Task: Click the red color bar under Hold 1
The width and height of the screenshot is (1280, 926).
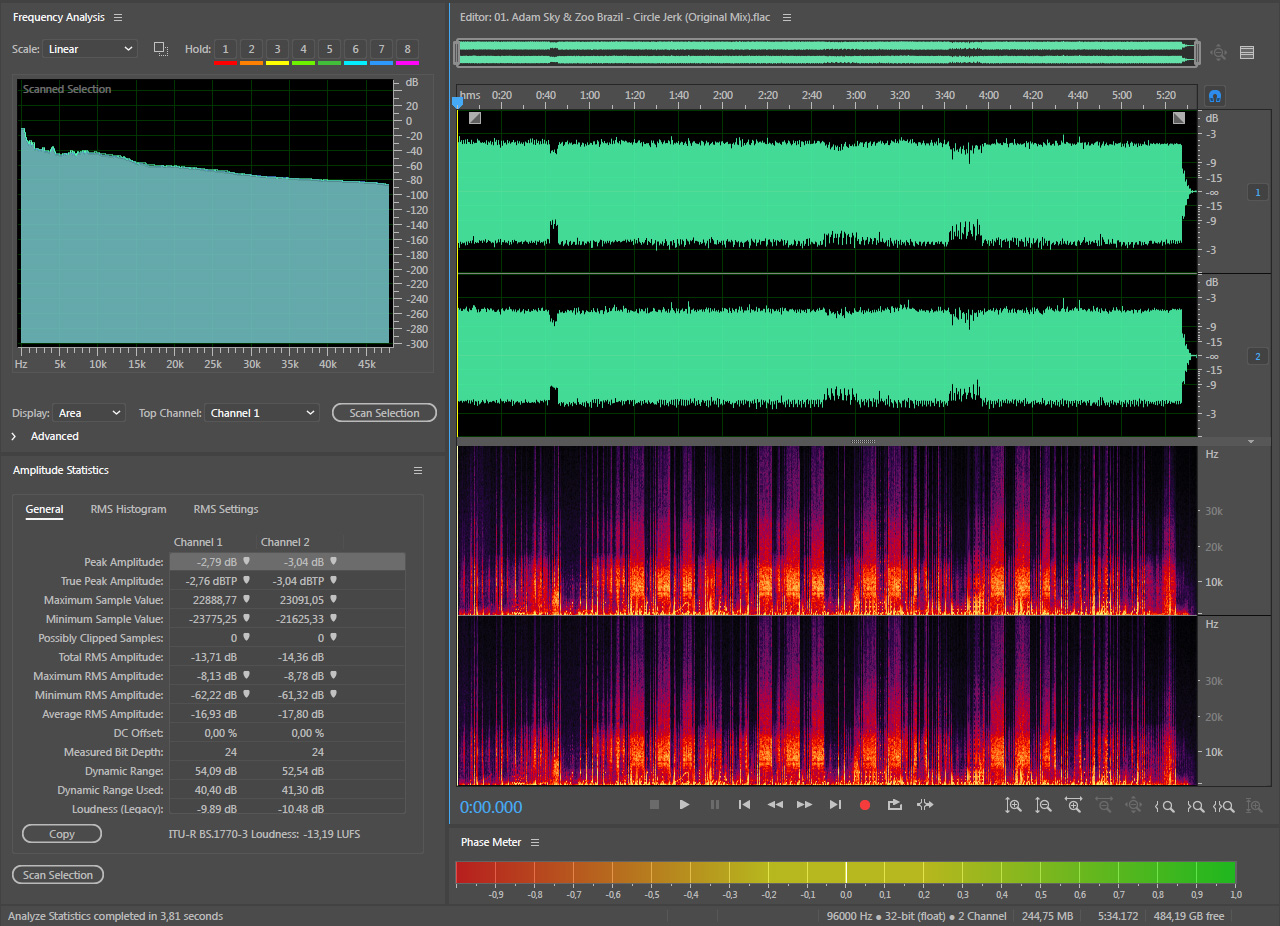Action: 225,63
